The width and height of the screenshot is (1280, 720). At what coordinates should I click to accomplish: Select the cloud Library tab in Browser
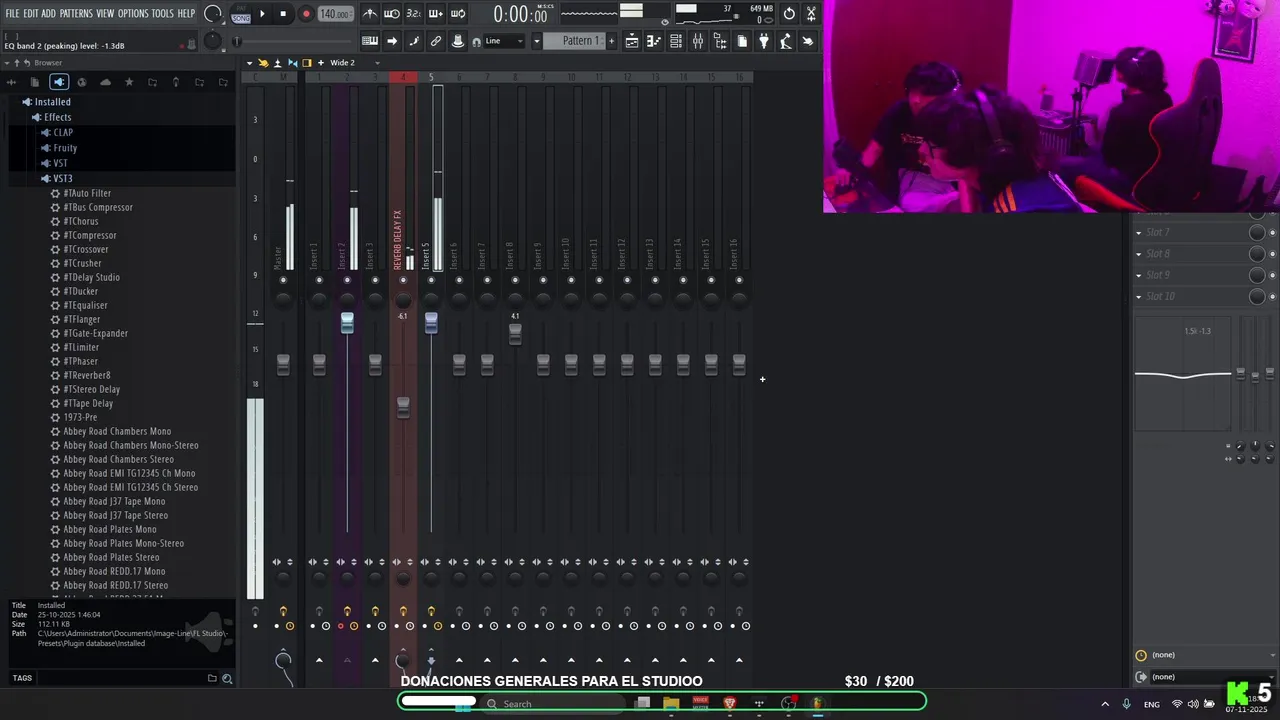coord(106,82)
